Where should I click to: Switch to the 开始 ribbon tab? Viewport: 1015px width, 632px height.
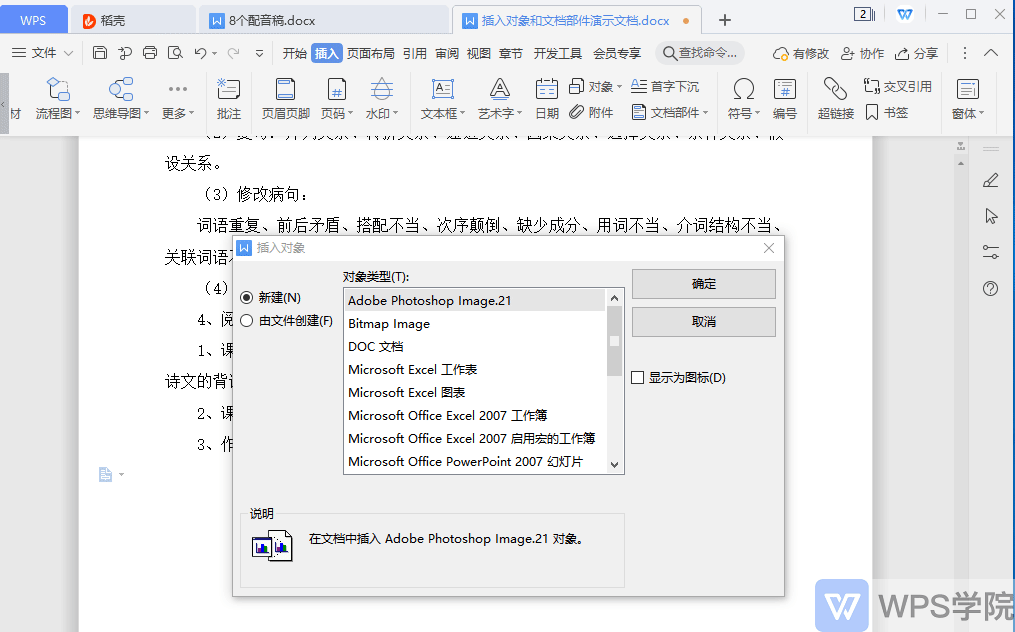(295, 53)
